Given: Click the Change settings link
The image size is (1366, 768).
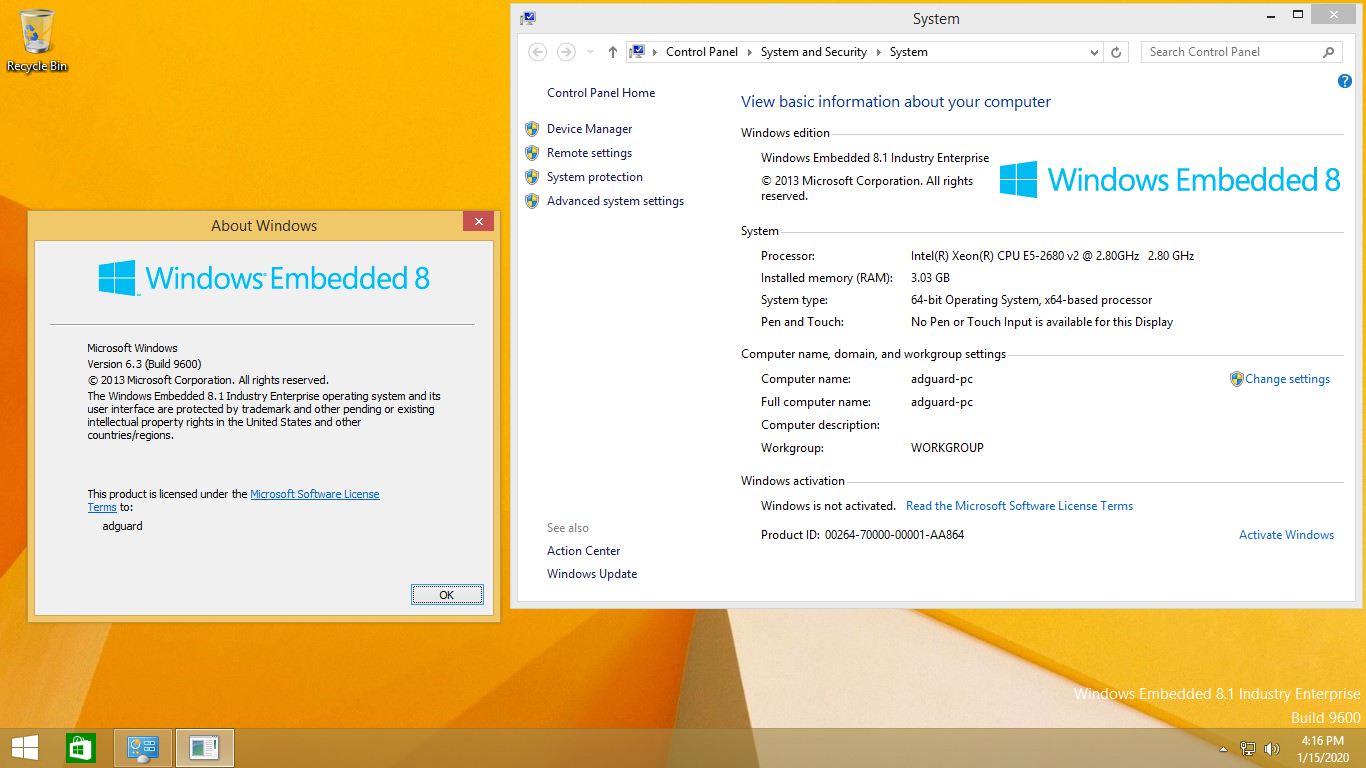Looking at the screenshot, I should [1287, 379].
